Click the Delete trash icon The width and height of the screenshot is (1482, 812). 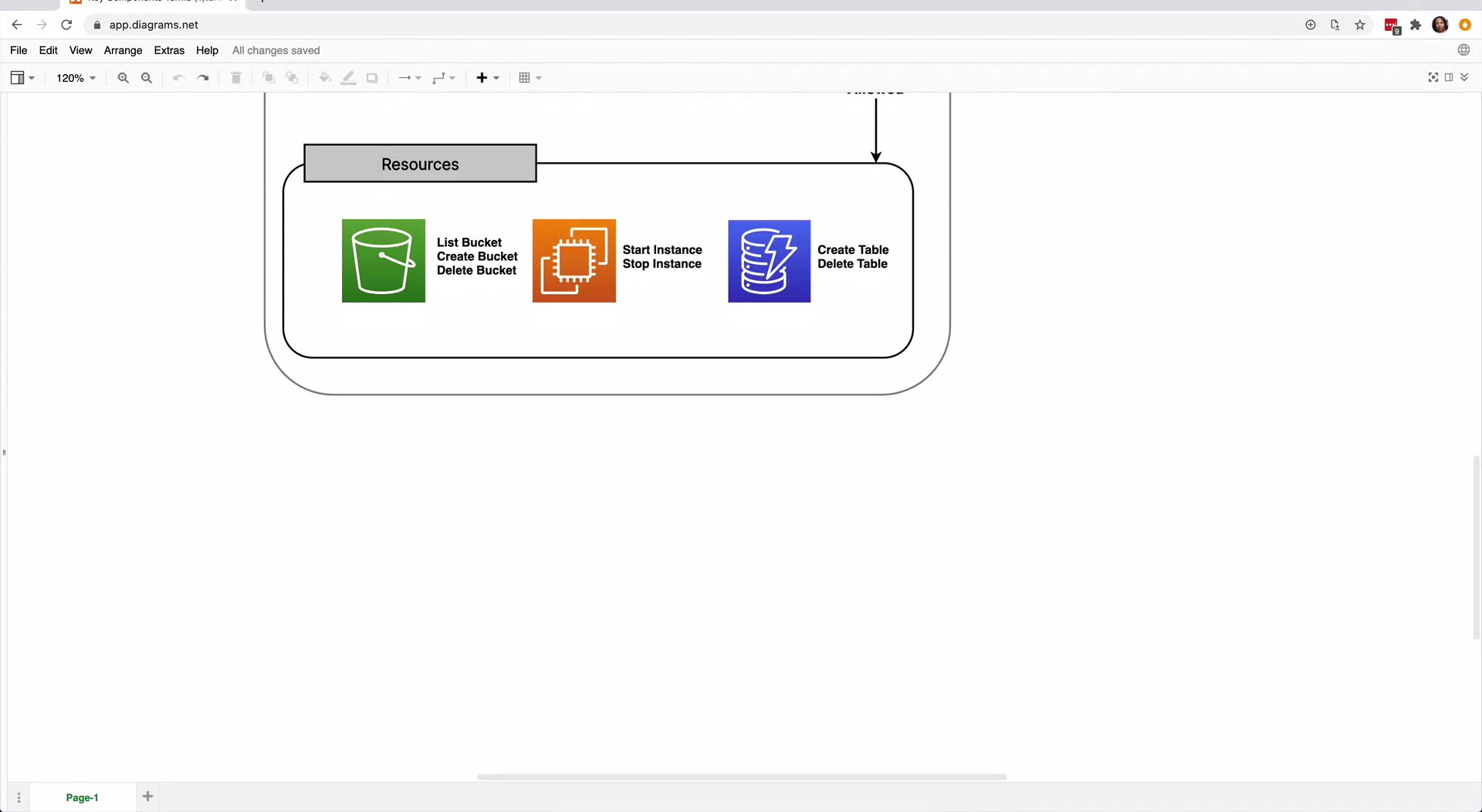(x=236, y=78)
